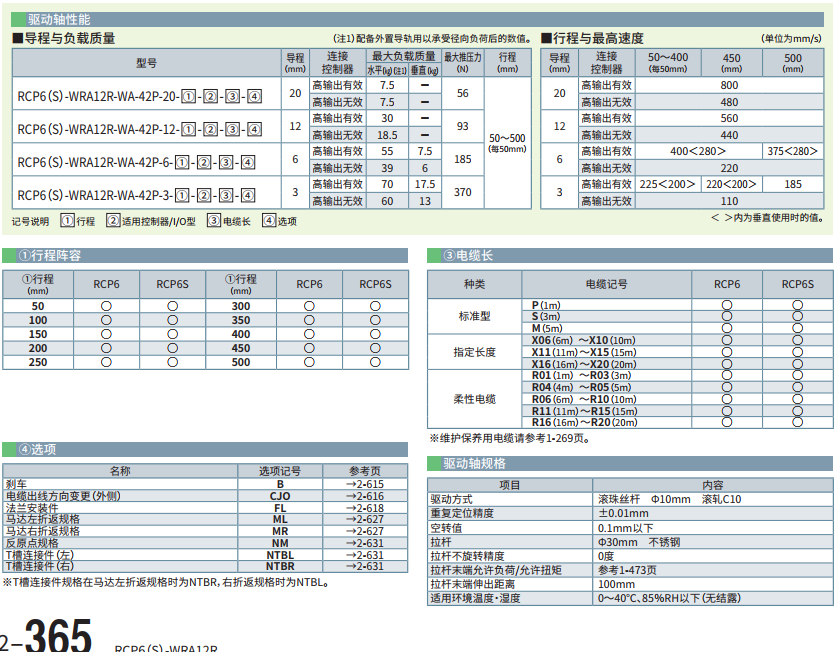Image resolution: width=837 pixels, height=652 pixels.
Task: Select the 刹车 option name
Action: [16, 484]
